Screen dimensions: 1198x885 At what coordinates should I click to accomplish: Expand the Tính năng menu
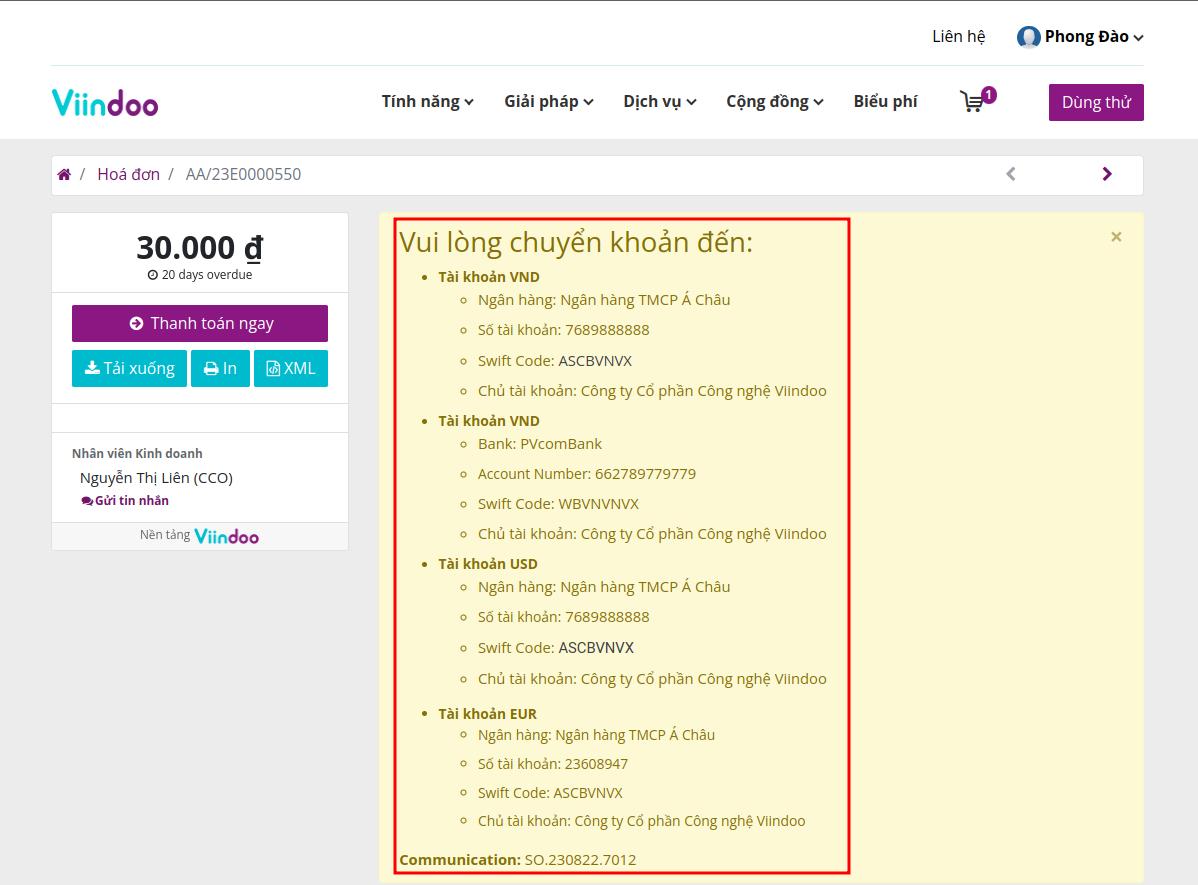point(428,102)
